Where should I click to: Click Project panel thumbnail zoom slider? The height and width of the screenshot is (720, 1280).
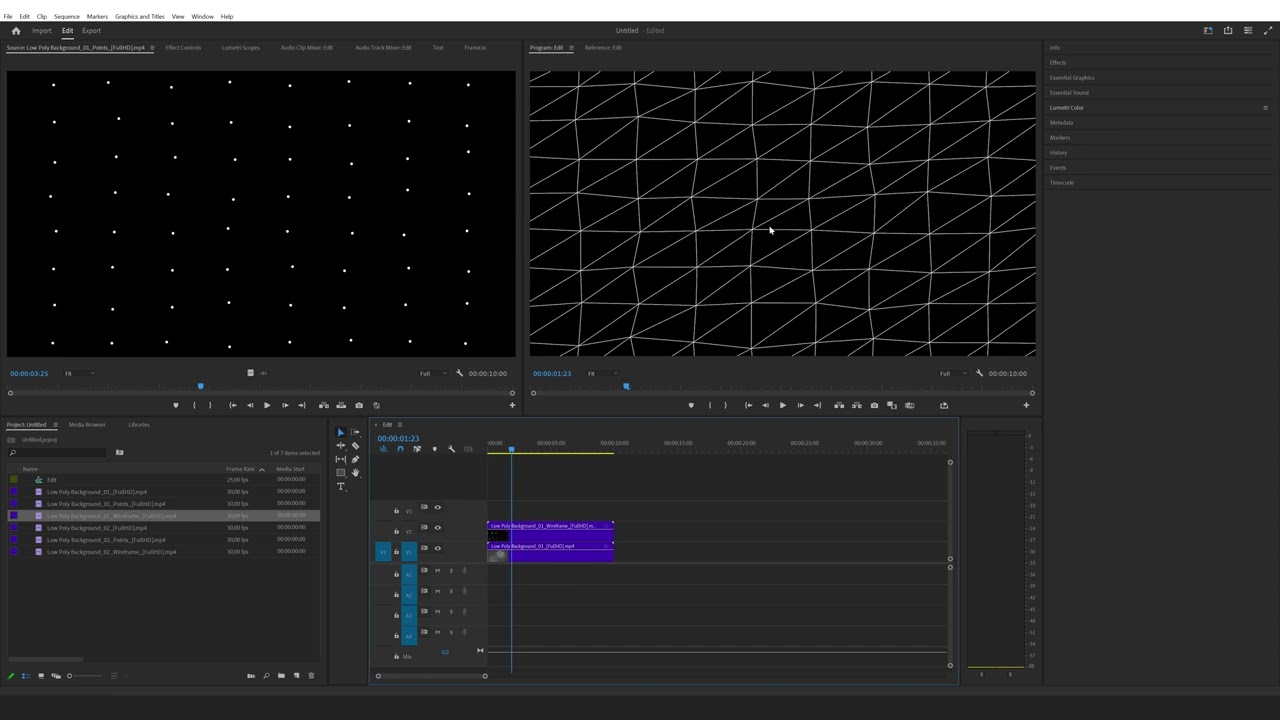tap(85, 676)
